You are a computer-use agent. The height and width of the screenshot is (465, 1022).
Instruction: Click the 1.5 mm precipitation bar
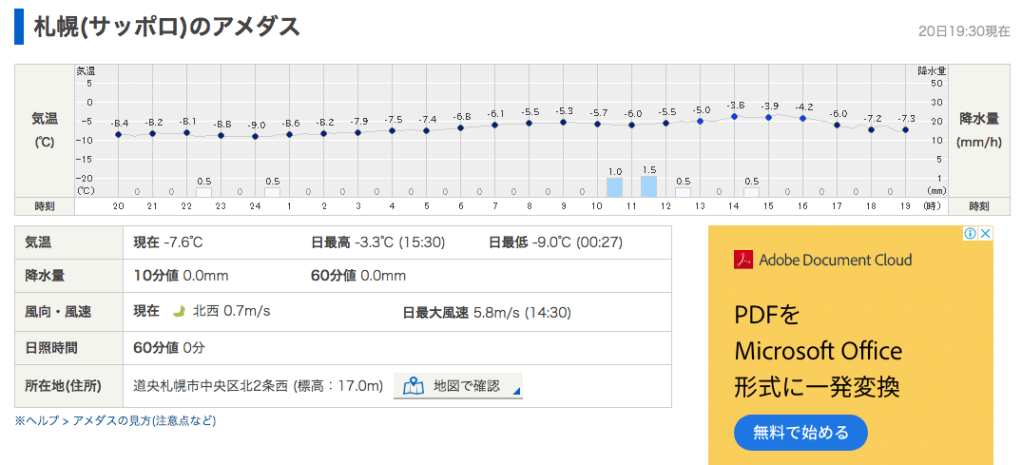click(648, 185)
